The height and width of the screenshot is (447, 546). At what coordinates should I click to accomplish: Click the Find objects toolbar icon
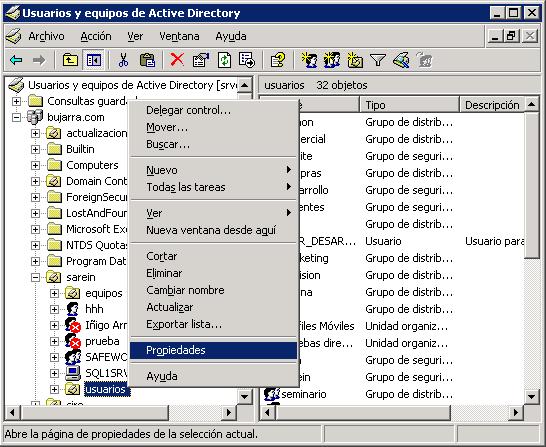[x=401, y=61]
